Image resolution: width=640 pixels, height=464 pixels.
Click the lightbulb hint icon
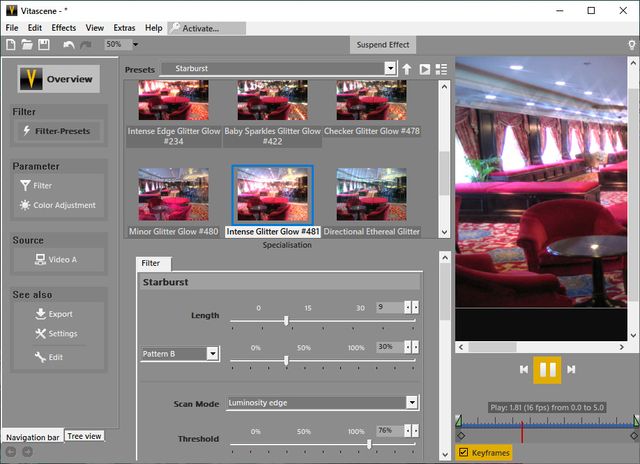pyautogui.click(x=630, y=44)
